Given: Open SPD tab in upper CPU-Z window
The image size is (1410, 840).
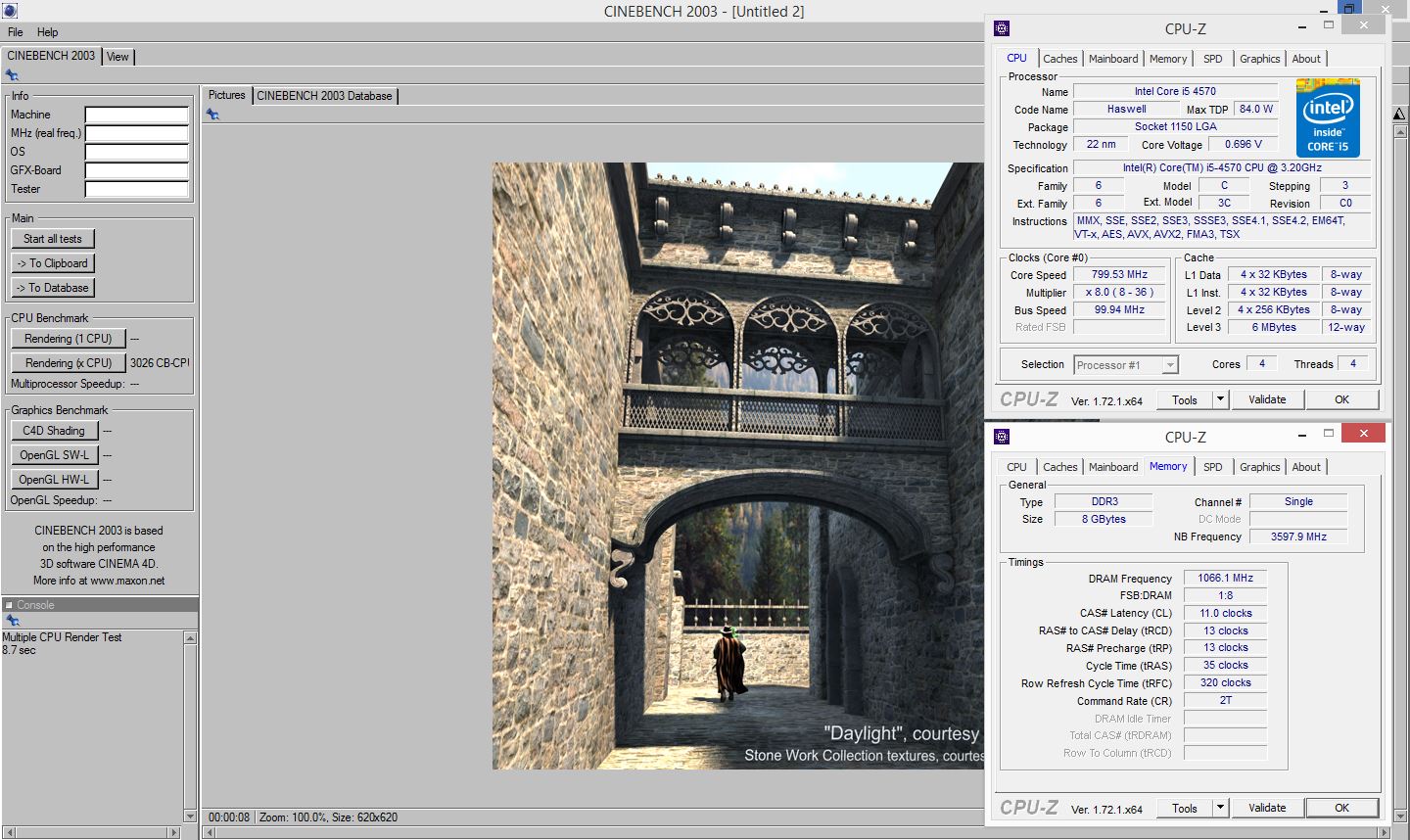Looking at the screenshot, I should pyautogui.click(x=1212, y=59).
